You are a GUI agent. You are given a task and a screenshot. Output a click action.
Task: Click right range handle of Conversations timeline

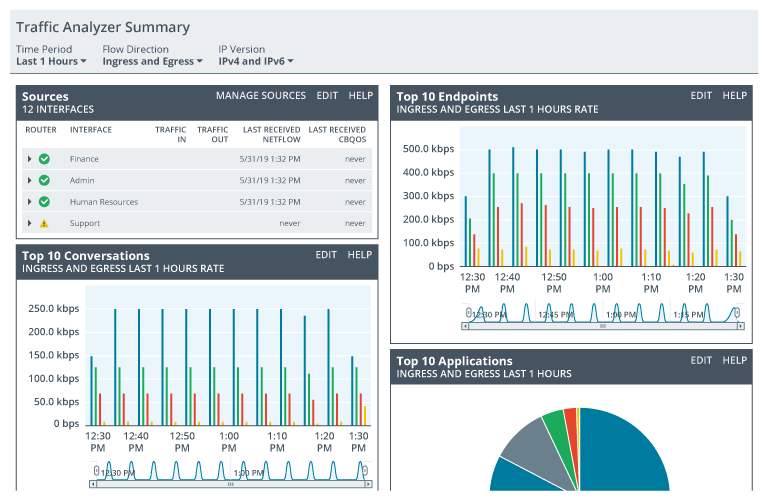coord(365,471)
